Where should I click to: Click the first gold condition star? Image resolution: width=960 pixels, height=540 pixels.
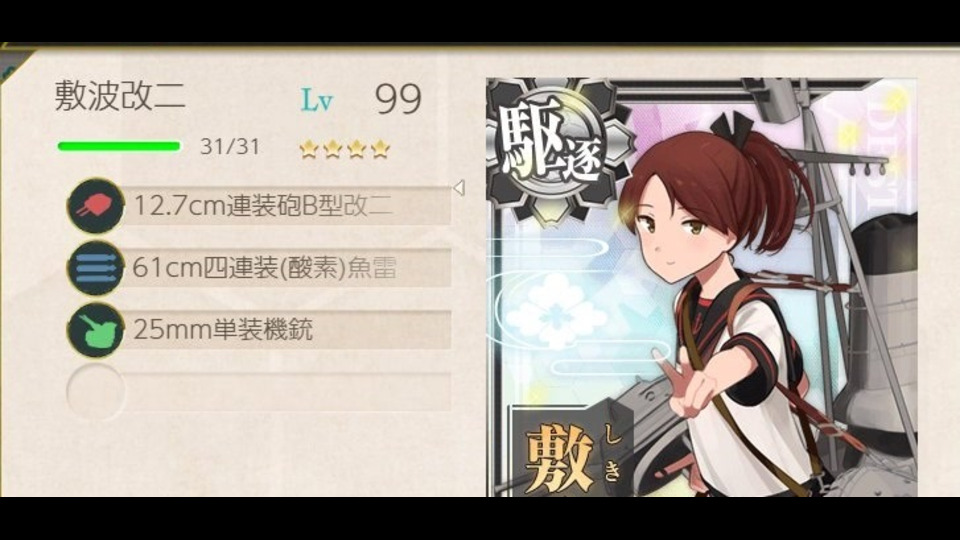308,149
